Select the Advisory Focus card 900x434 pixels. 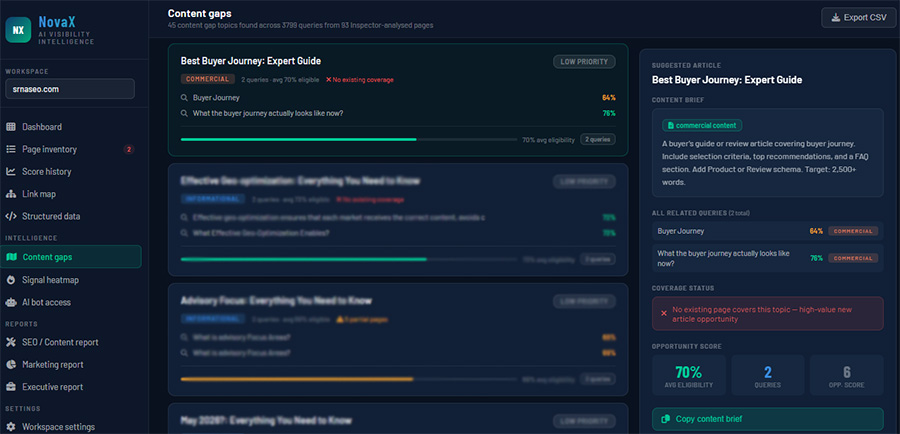pyautogui.click(x=398, y=340)
